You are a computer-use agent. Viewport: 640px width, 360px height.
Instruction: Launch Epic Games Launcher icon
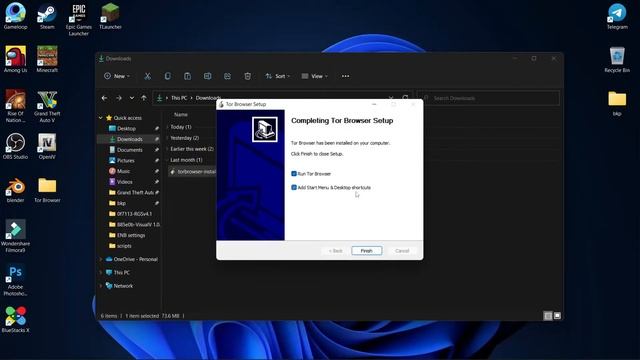[78, 20]
